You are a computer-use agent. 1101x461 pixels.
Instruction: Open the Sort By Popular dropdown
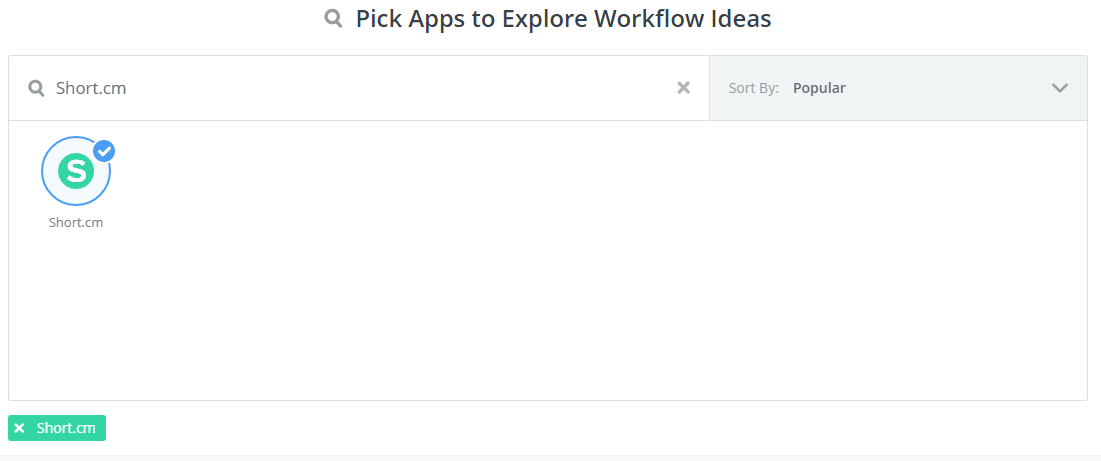898,88
